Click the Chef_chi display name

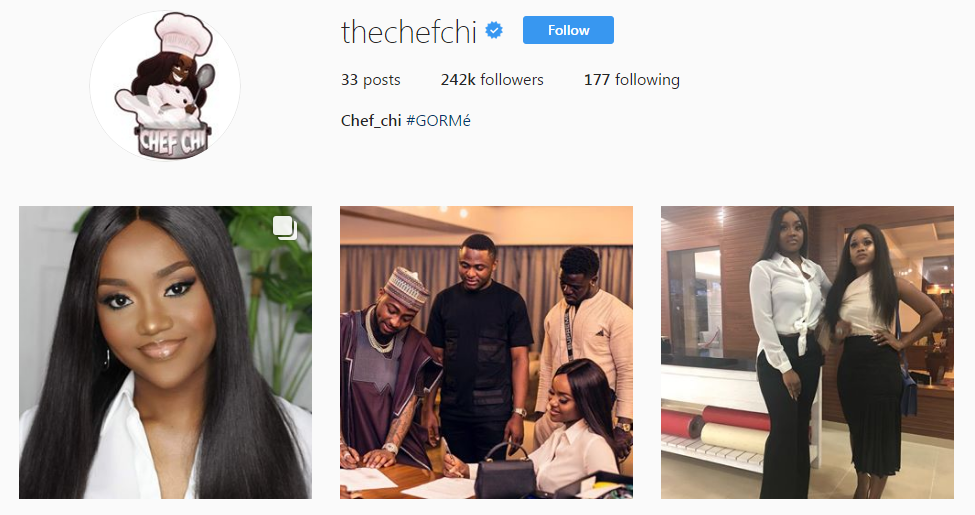[371, 121]
